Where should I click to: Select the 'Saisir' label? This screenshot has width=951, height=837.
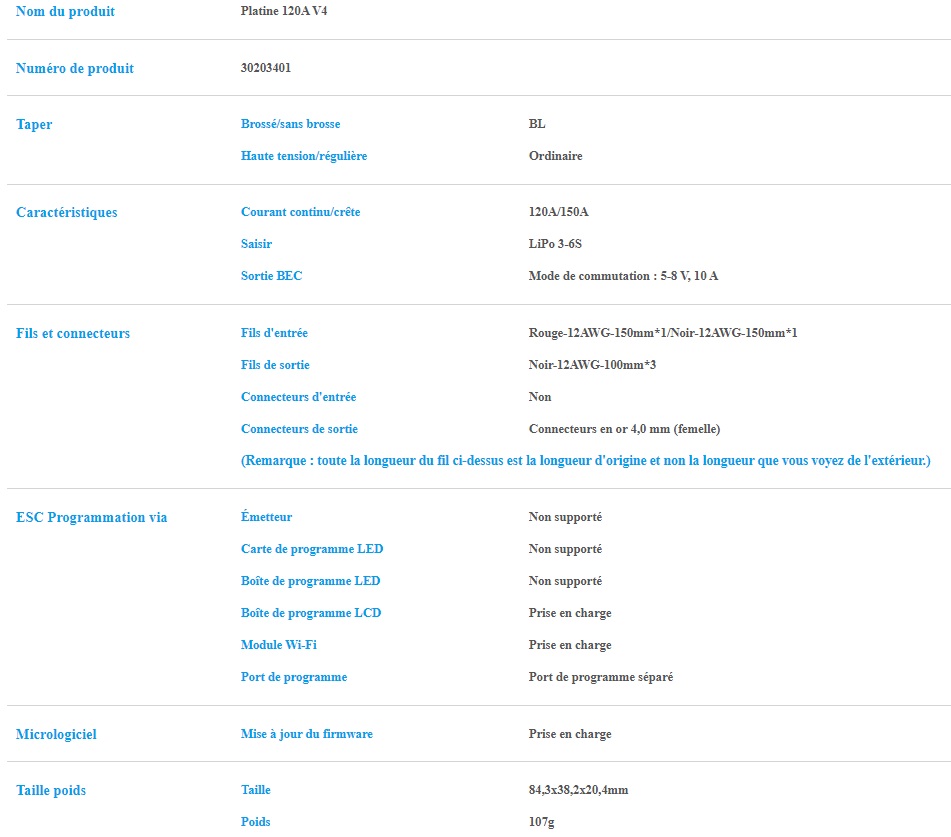pyautogui.click(x=256, y=244)
